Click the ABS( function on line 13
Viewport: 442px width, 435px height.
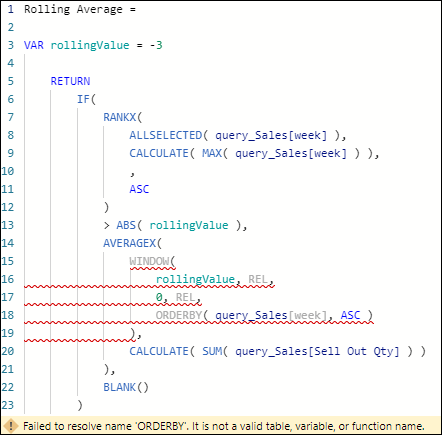pos(129,225)
